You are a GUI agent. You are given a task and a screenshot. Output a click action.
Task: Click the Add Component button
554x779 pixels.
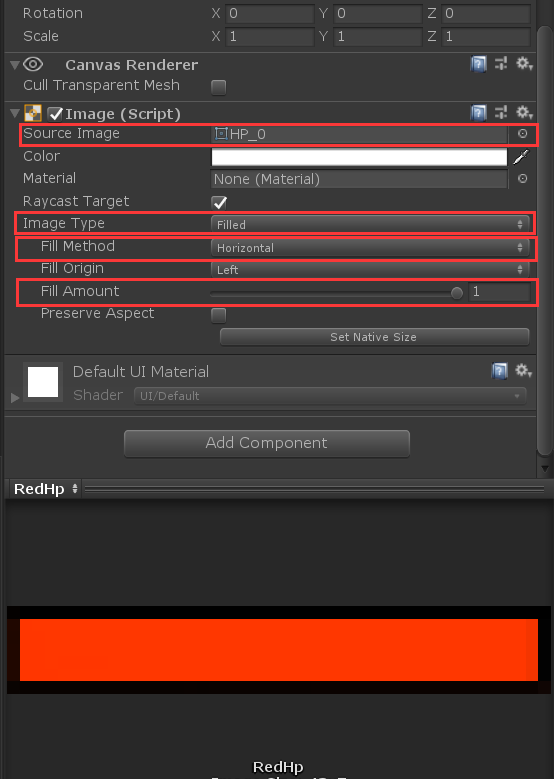tap(267, 443)
